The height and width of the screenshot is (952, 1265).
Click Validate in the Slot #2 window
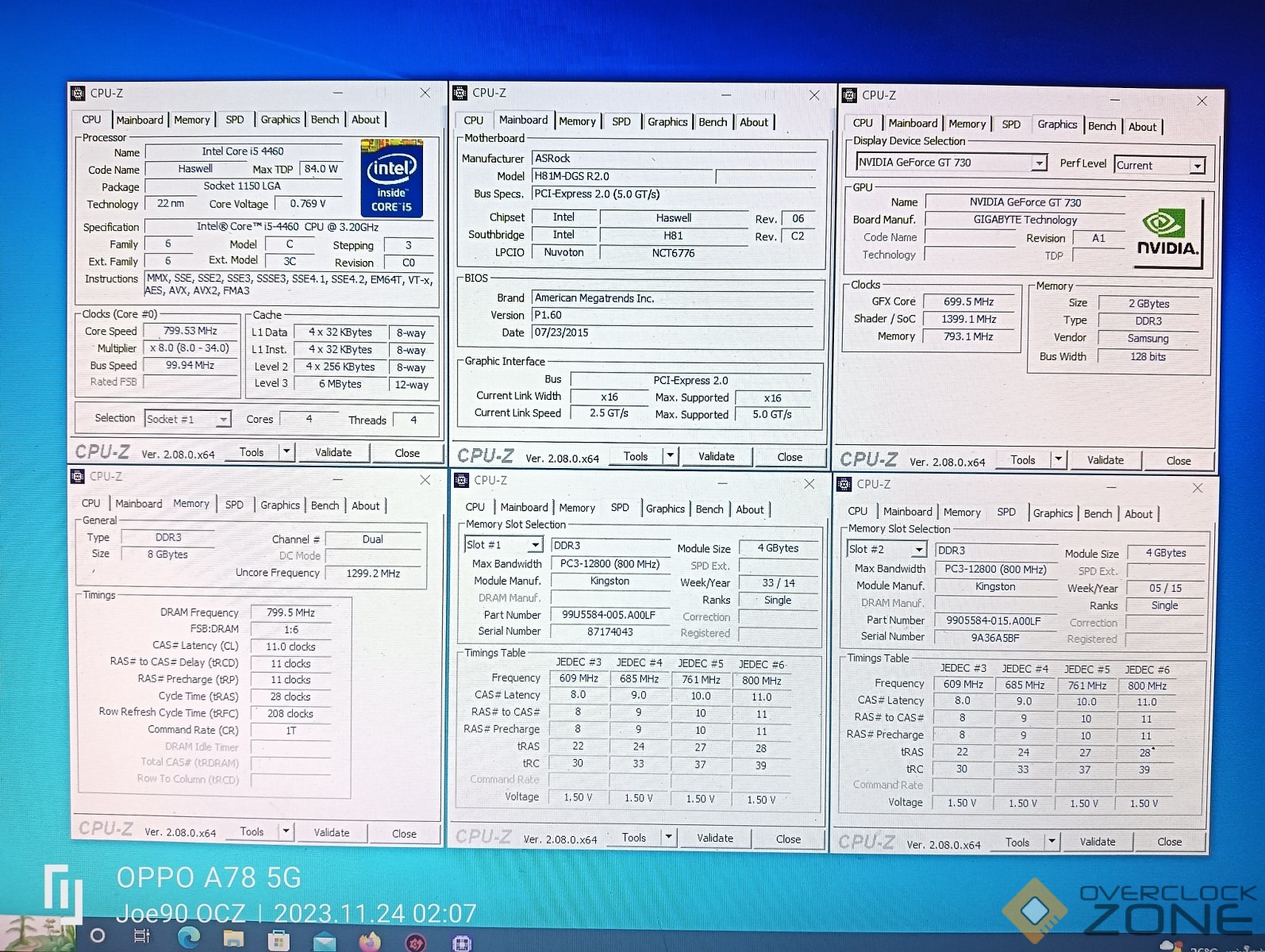pyautogui.click(x=1098, y=842)
